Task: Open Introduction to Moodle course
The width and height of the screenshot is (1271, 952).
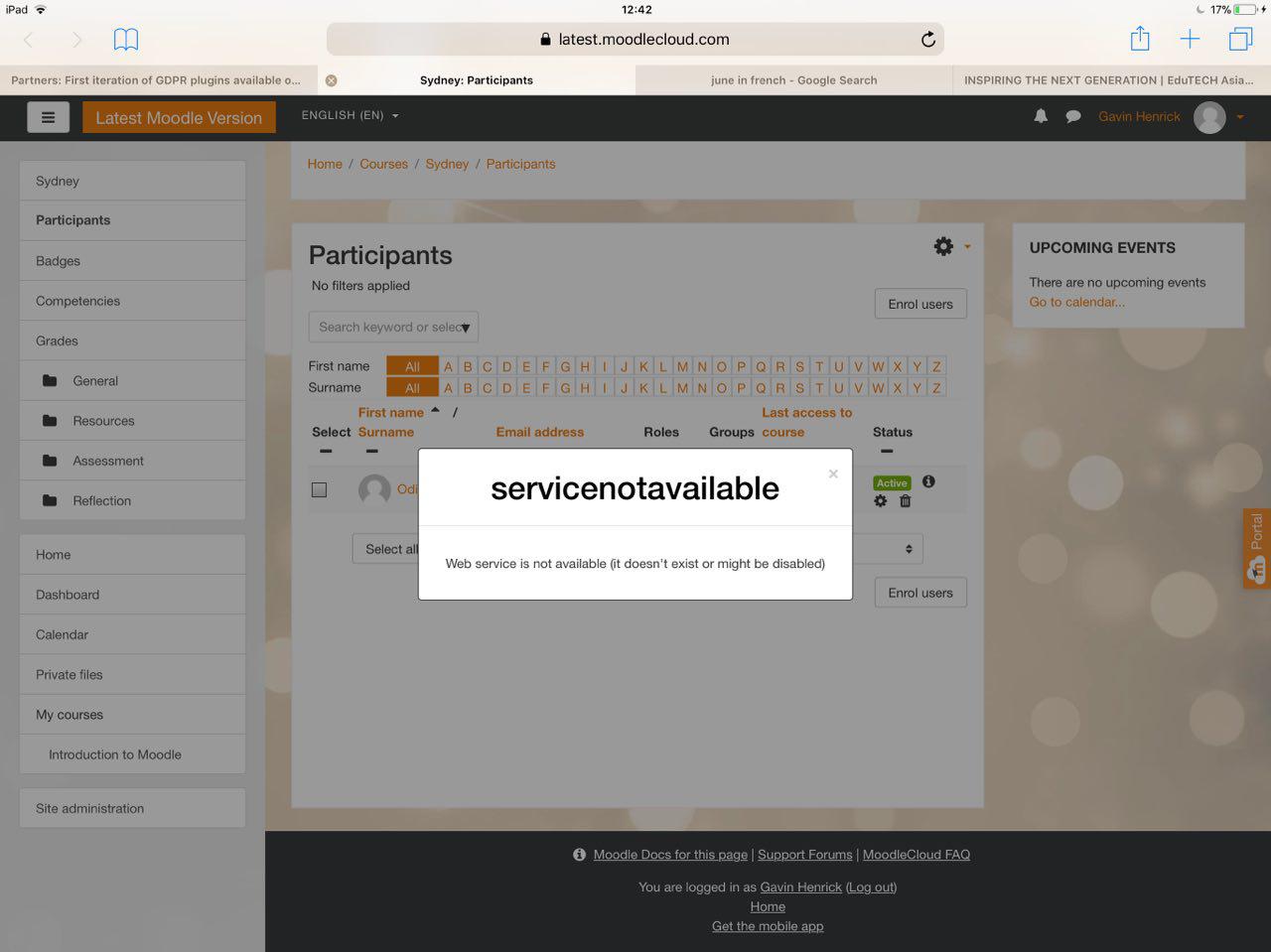Action: 132,754
